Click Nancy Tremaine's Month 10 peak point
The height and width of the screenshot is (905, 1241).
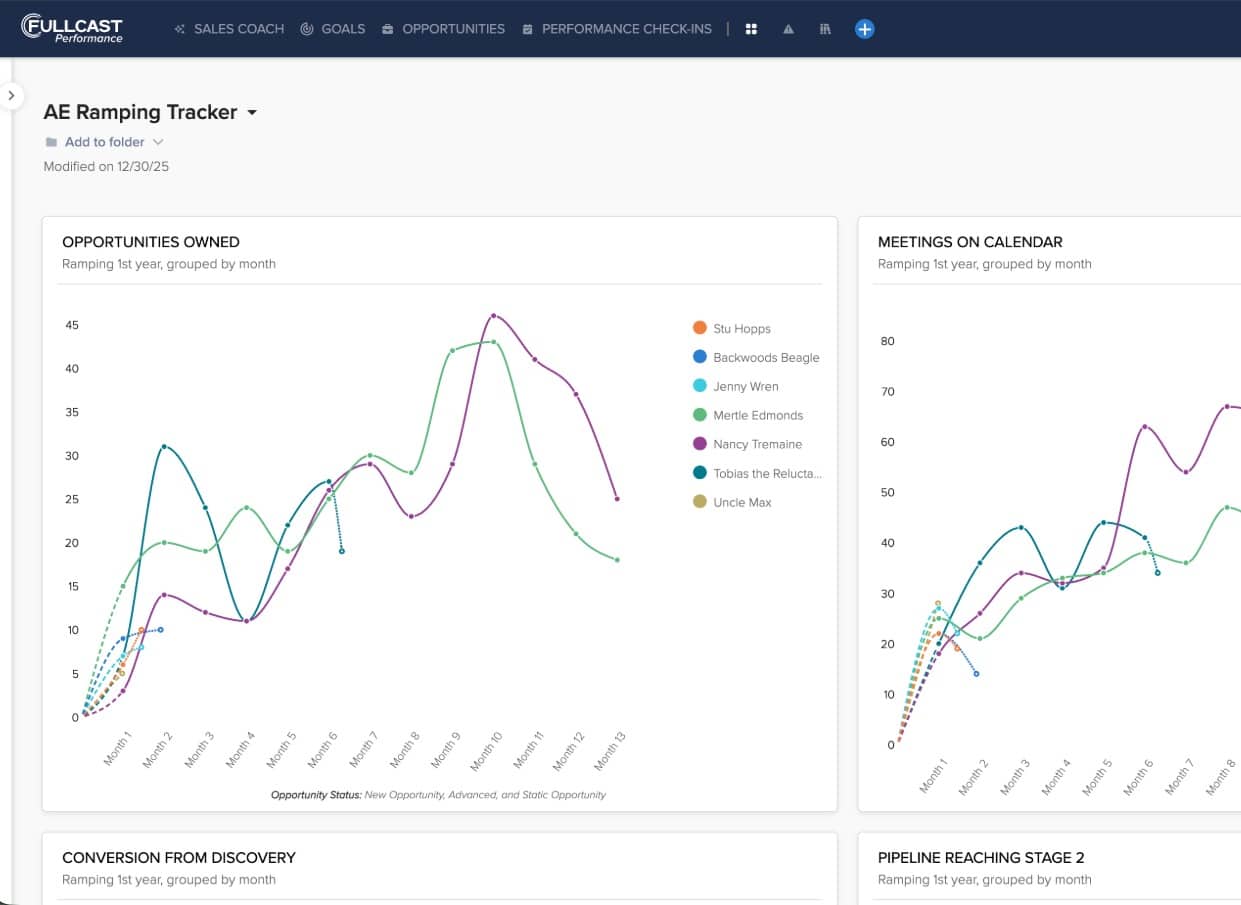[494, 316]
